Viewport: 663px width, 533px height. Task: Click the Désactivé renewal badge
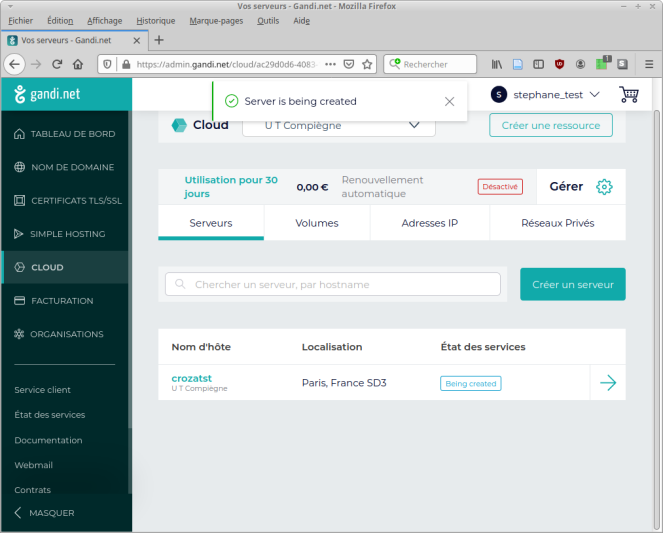[500, 187]
